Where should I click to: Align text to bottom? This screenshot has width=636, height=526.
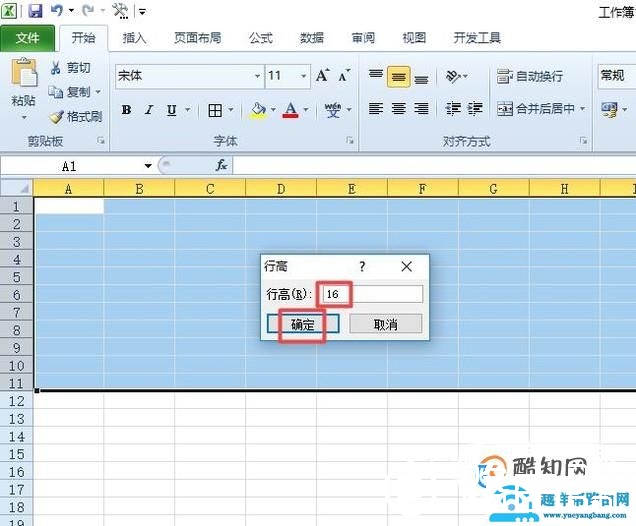click(x=421, y=77)
